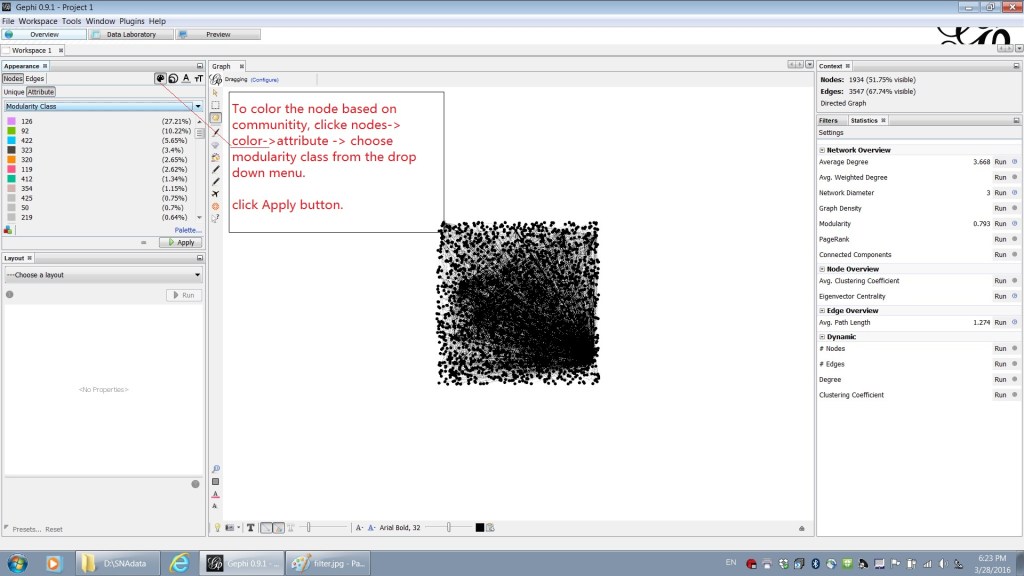Click the bold T show node labels icon

pyautogui.click(x=250, y=527)
